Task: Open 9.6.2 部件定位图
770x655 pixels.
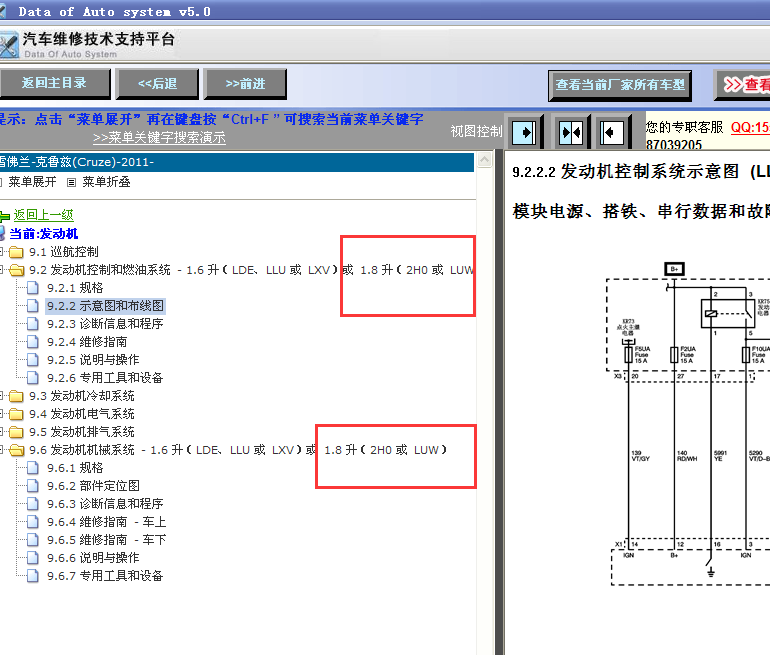Action: tap(93, 486)
